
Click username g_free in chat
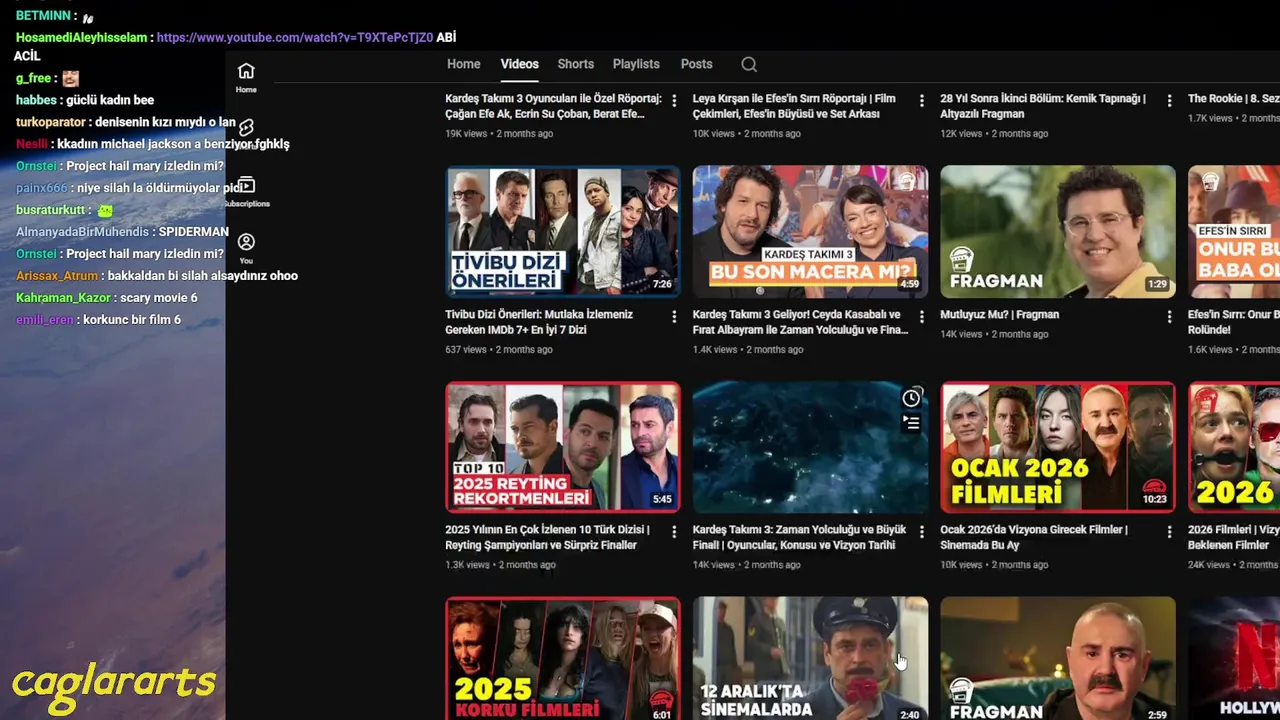pos(33,78)
